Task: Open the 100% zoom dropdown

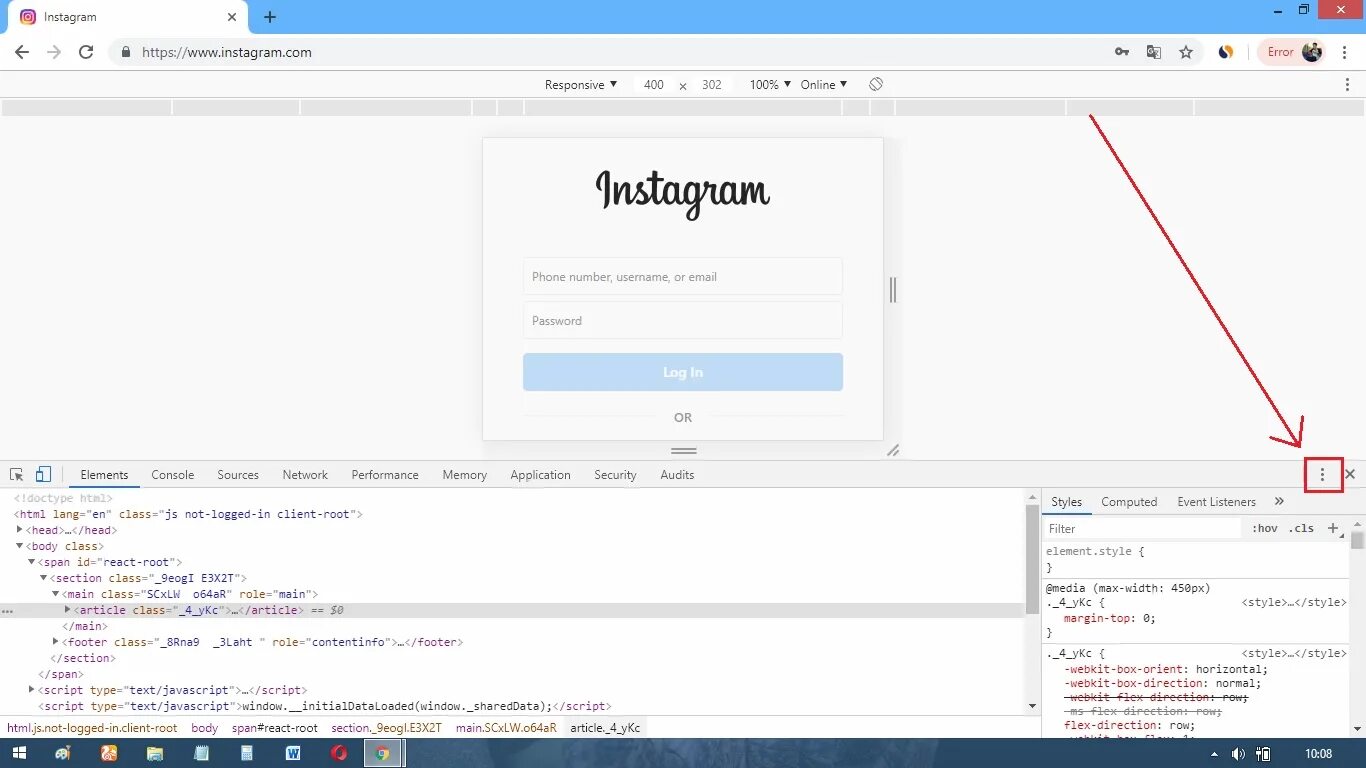Action: click(770, 85)
